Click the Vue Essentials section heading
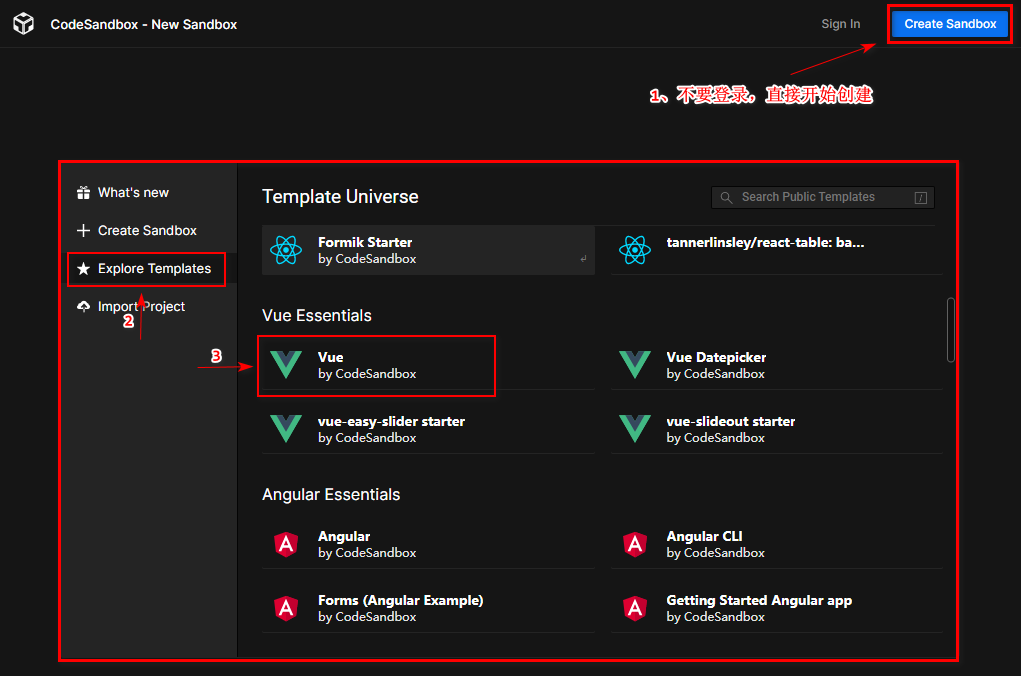The image size is (1021, 676). tap(316, 315)
